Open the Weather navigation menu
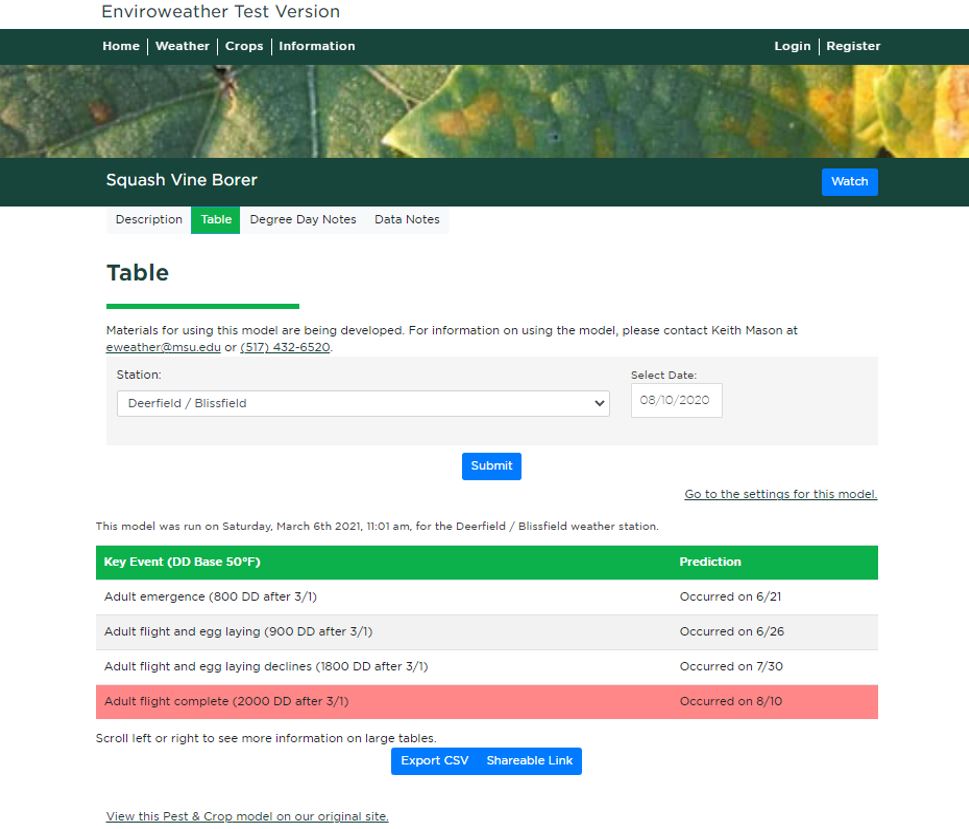 point(182,46)
